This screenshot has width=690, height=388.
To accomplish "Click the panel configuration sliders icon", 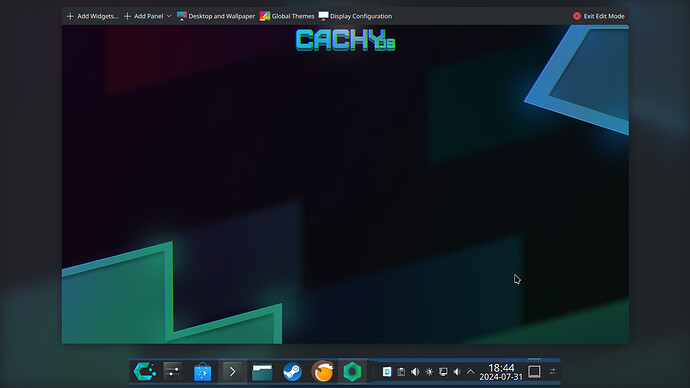I will coord(552,372).
